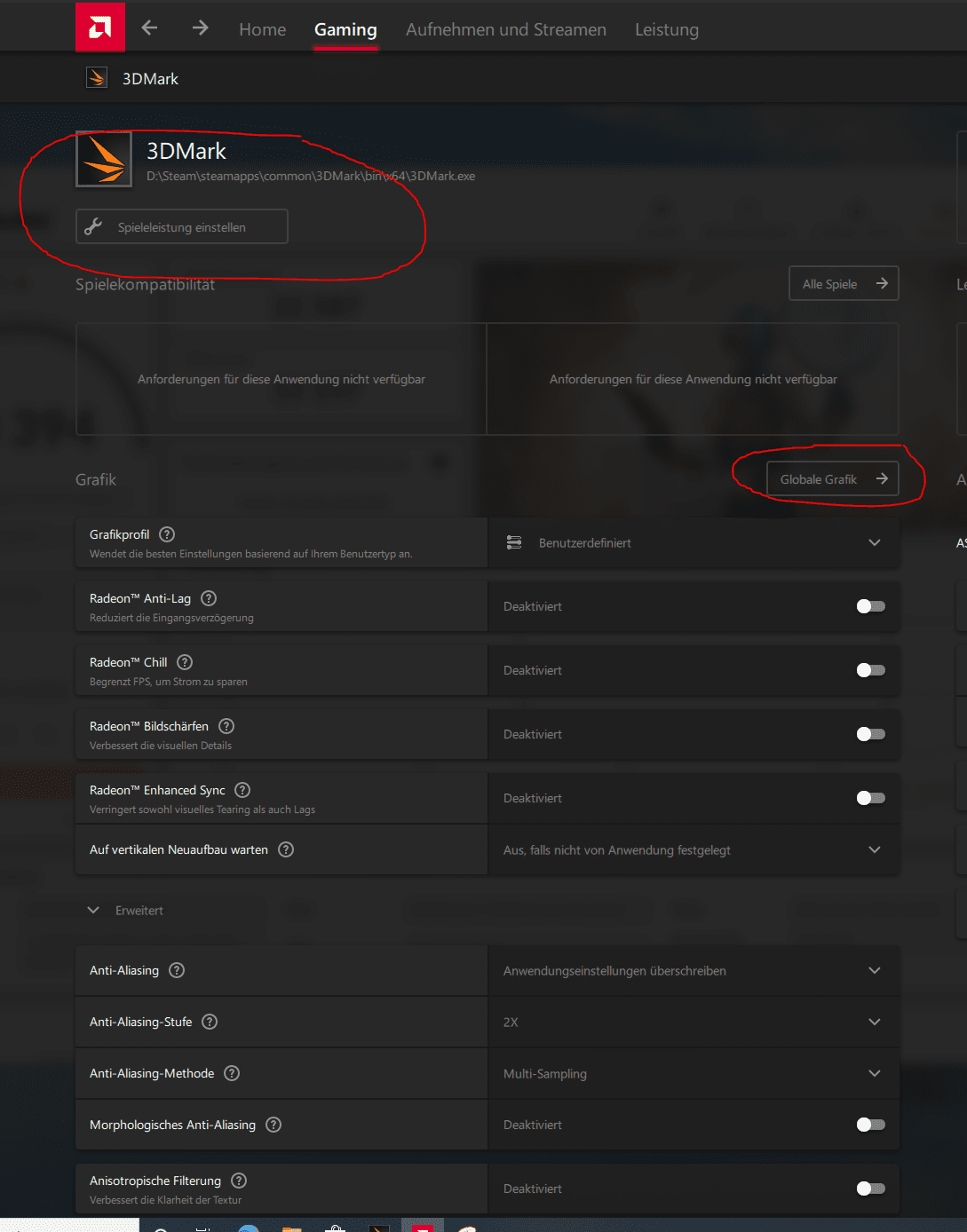Click the Spielekompatibilität heading

[x=145, y=284]
